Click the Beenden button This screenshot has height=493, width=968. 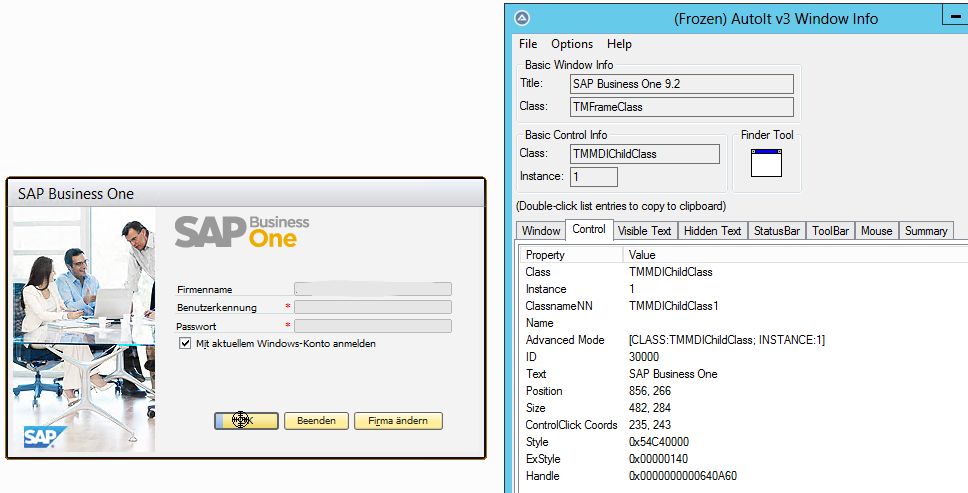click(x=316, y=421)
